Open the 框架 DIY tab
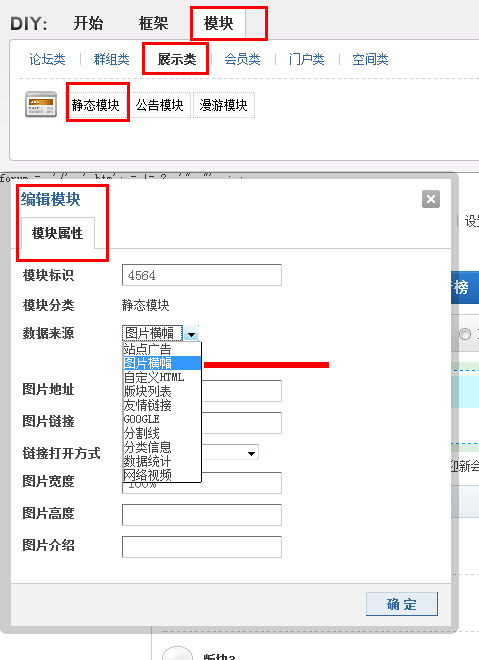The width and height of the screenshot is (479, 660). point(153,23)
